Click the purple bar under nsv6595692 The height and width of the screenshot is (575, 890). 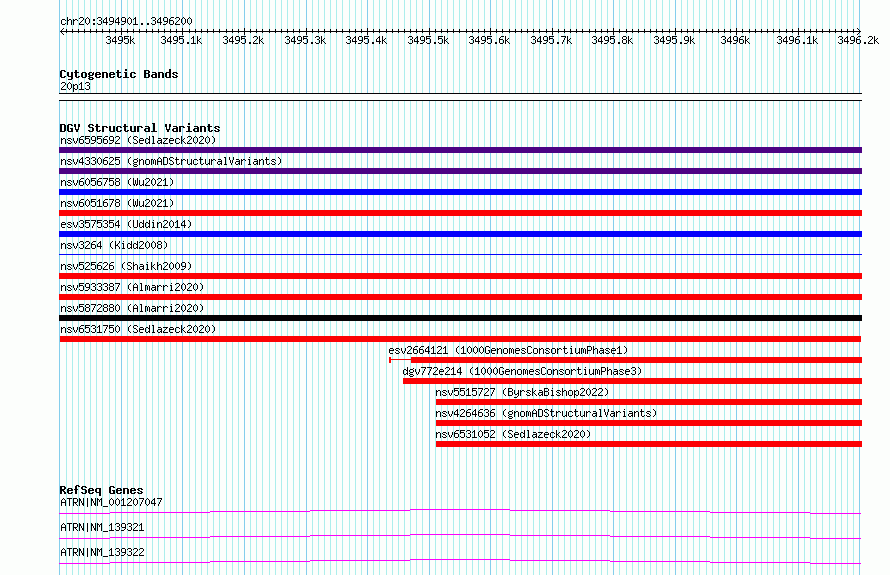click(460, 150)
